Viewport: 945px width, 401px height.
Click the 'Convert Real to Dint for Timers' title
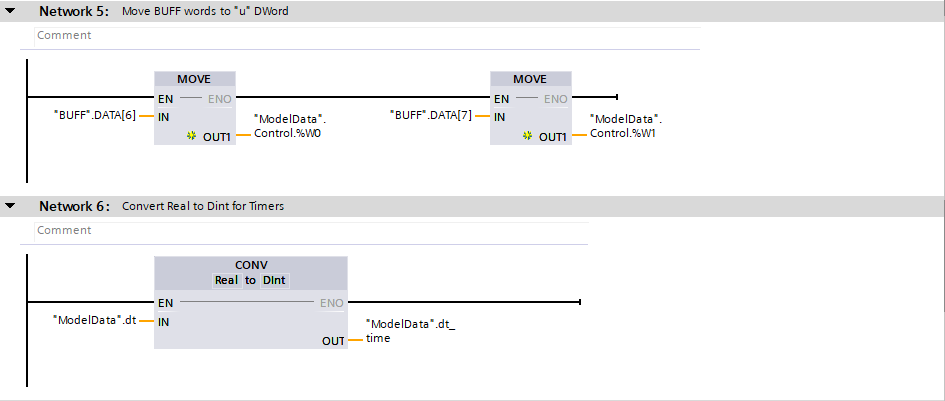point(203,206)
